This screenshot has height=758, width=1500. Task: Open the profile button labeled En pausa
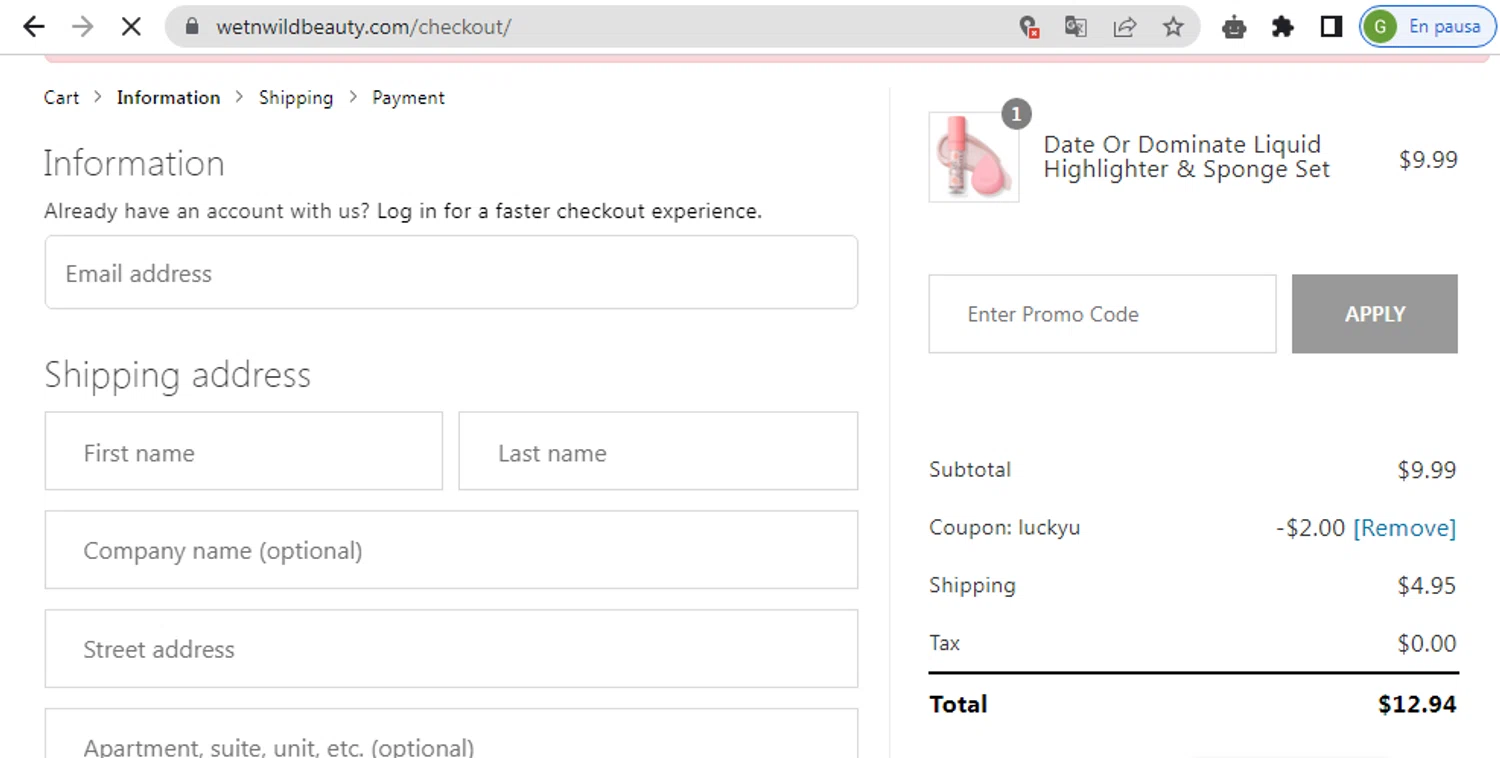[x=1427, y=27]
